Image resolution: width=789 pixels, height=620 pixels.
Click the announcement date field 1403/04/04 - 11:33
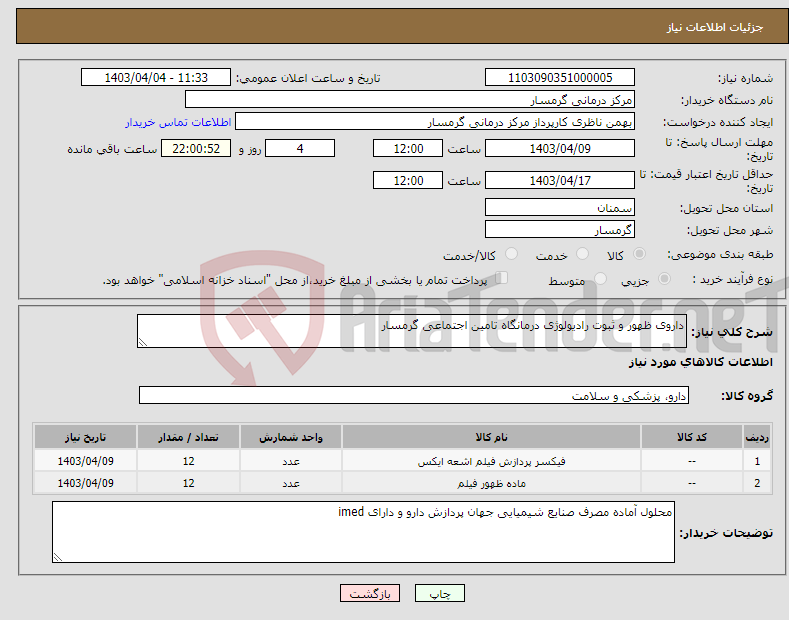[x=156, y=78]
